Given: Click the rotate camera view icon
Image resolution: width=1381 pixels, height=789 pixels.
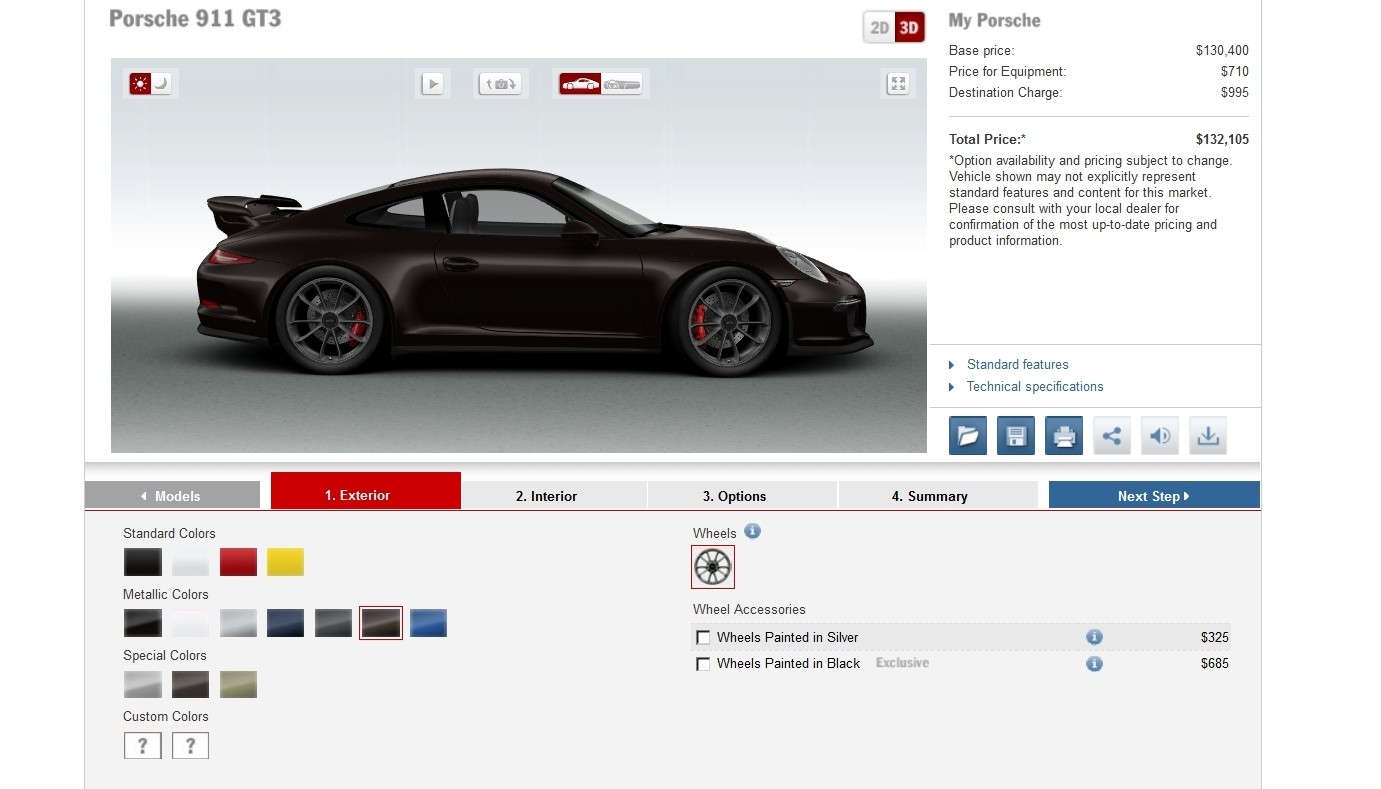Looking at the screenshot, I should (x=501, y=84).
